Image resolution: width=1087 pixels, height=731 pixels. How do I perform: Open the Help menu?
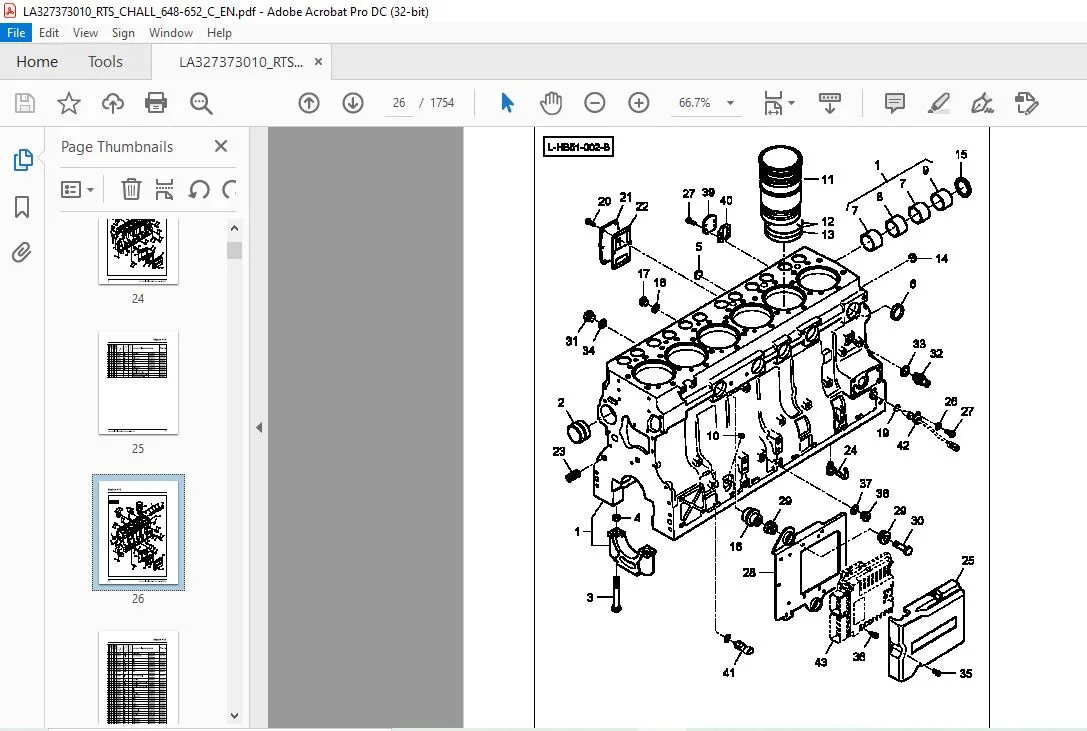[x=219, y=33]
